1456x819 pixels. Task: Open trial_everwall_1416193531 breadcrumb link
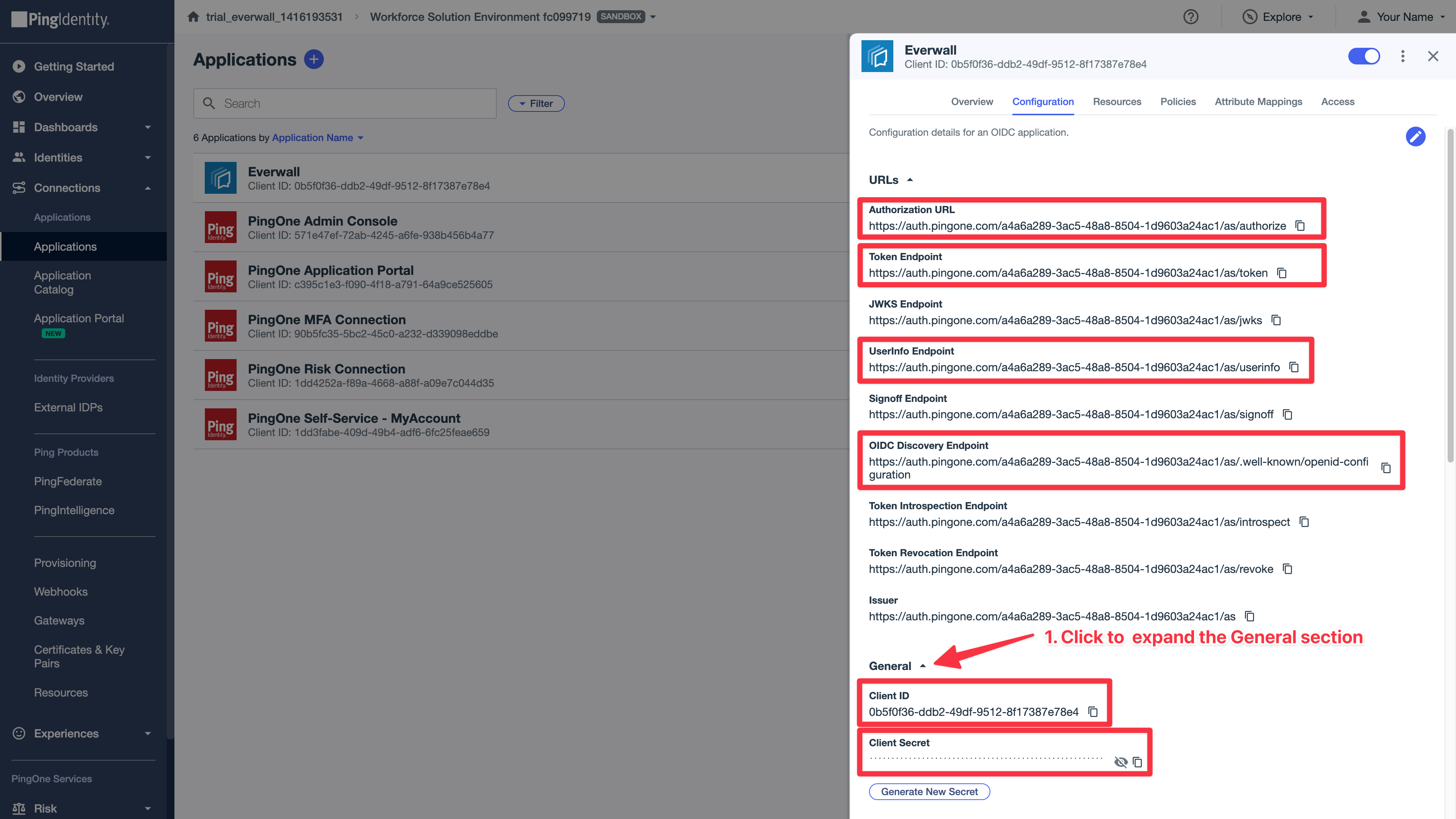point(274,17)
